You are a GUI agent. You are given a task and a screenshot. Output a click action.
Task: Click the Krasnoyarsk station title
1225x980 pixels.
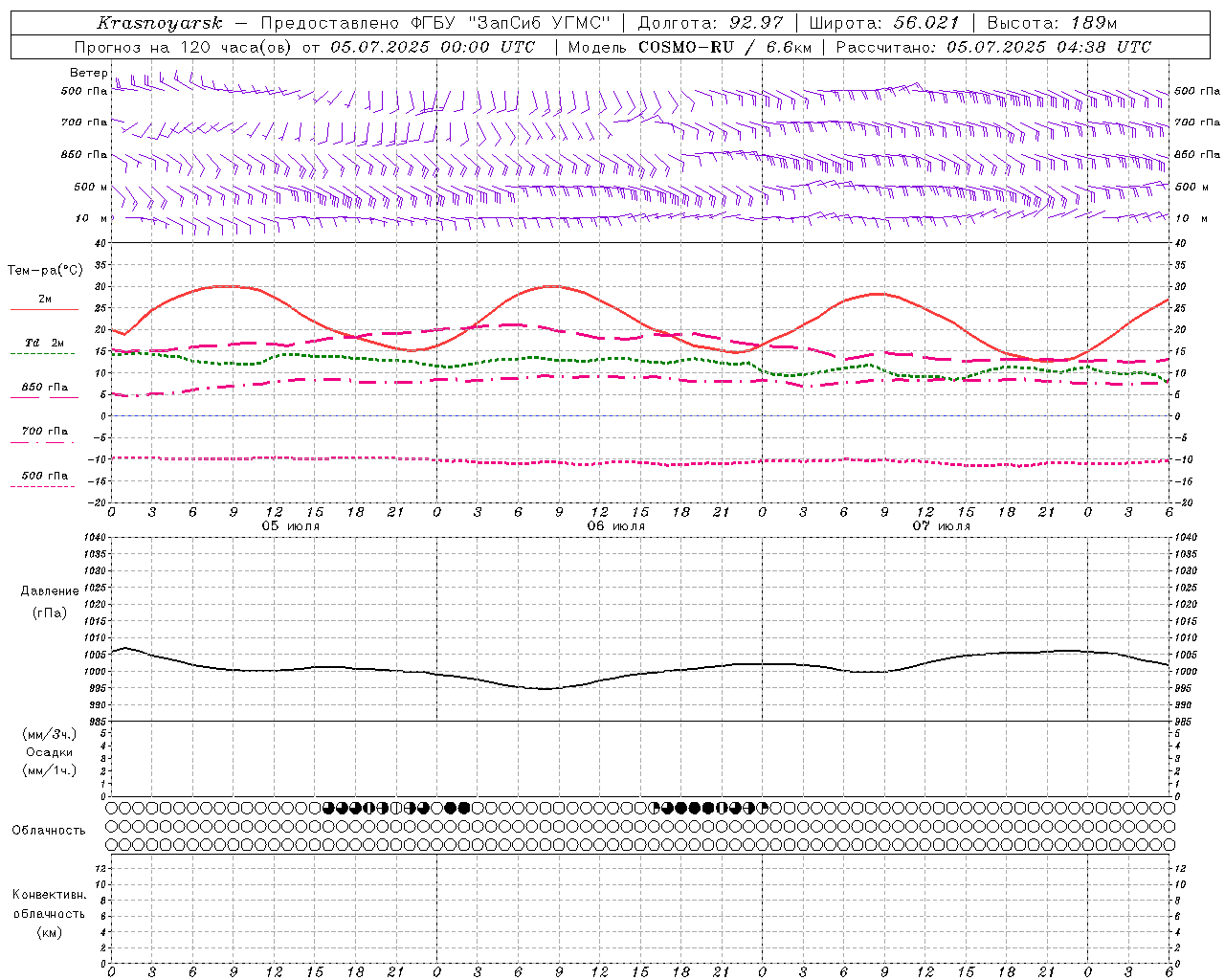coord(160,23)
